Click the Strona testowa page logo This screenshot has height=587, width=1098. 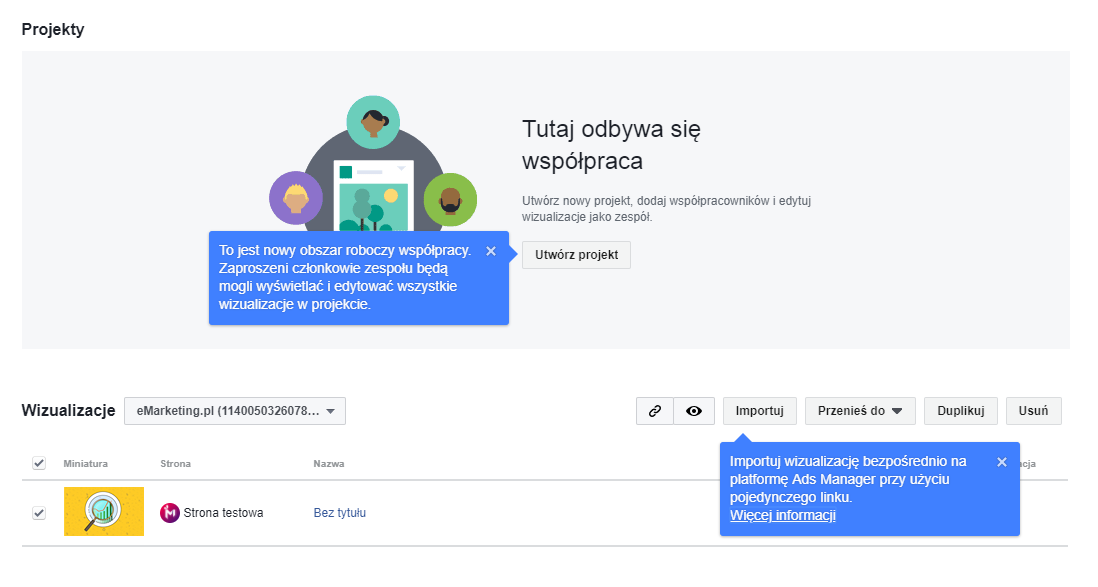pyautogui.click(x=170, y=513)
